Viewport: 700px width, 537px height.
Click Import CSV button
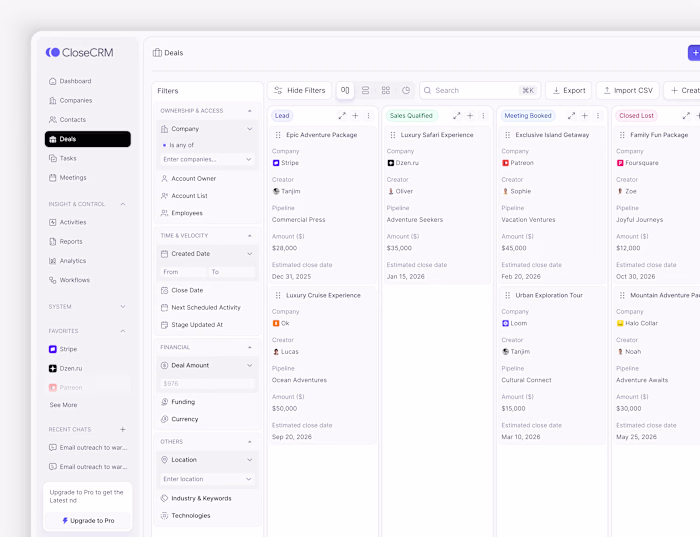point(627,91)
